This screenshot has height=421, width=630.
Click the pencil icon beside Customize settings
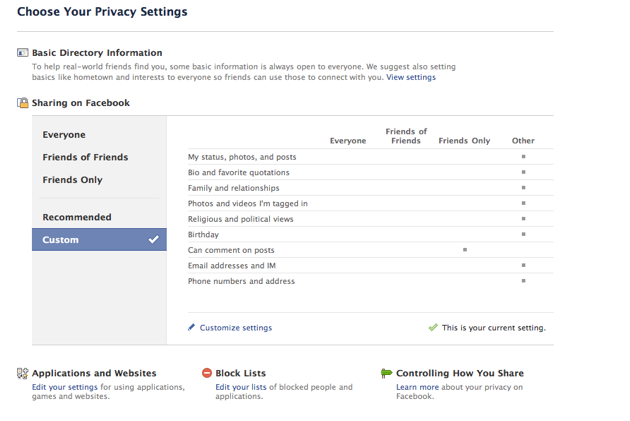pos(192,327)
